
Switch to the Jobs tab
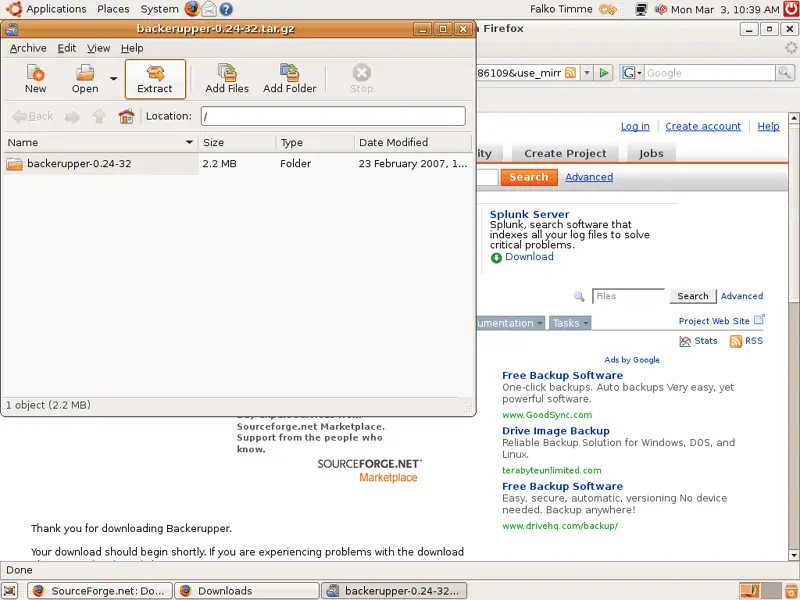[x=651, y=154]
